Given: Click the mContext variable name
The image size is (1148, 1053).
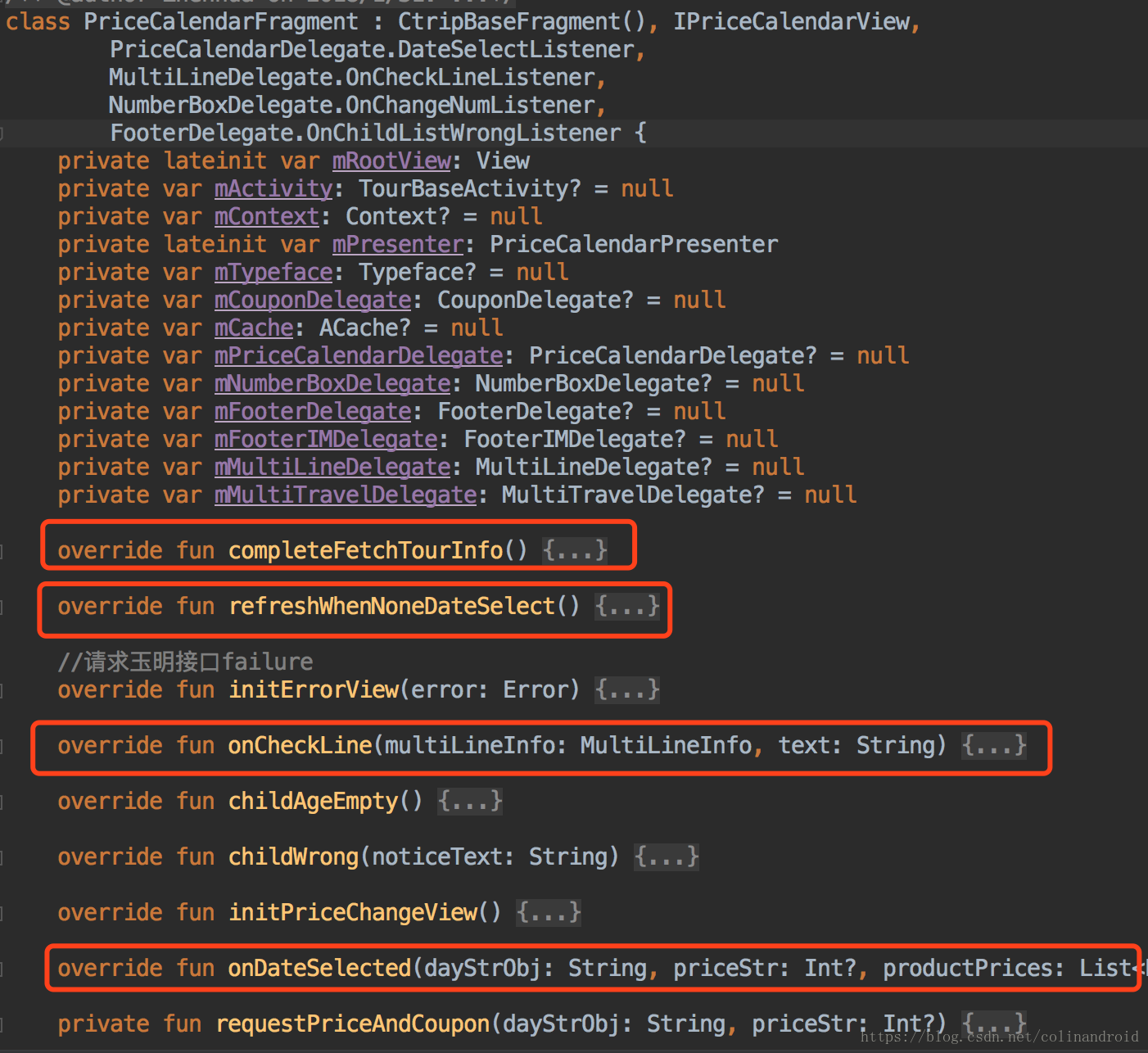Looking at the screenshot, I should 267,216.
